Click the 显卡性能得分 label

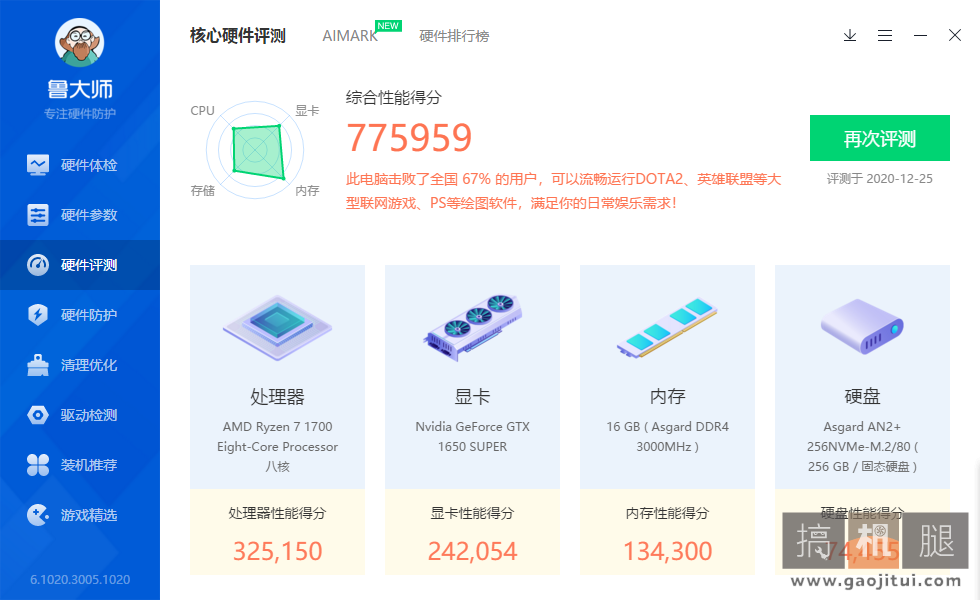click(472, 513)
